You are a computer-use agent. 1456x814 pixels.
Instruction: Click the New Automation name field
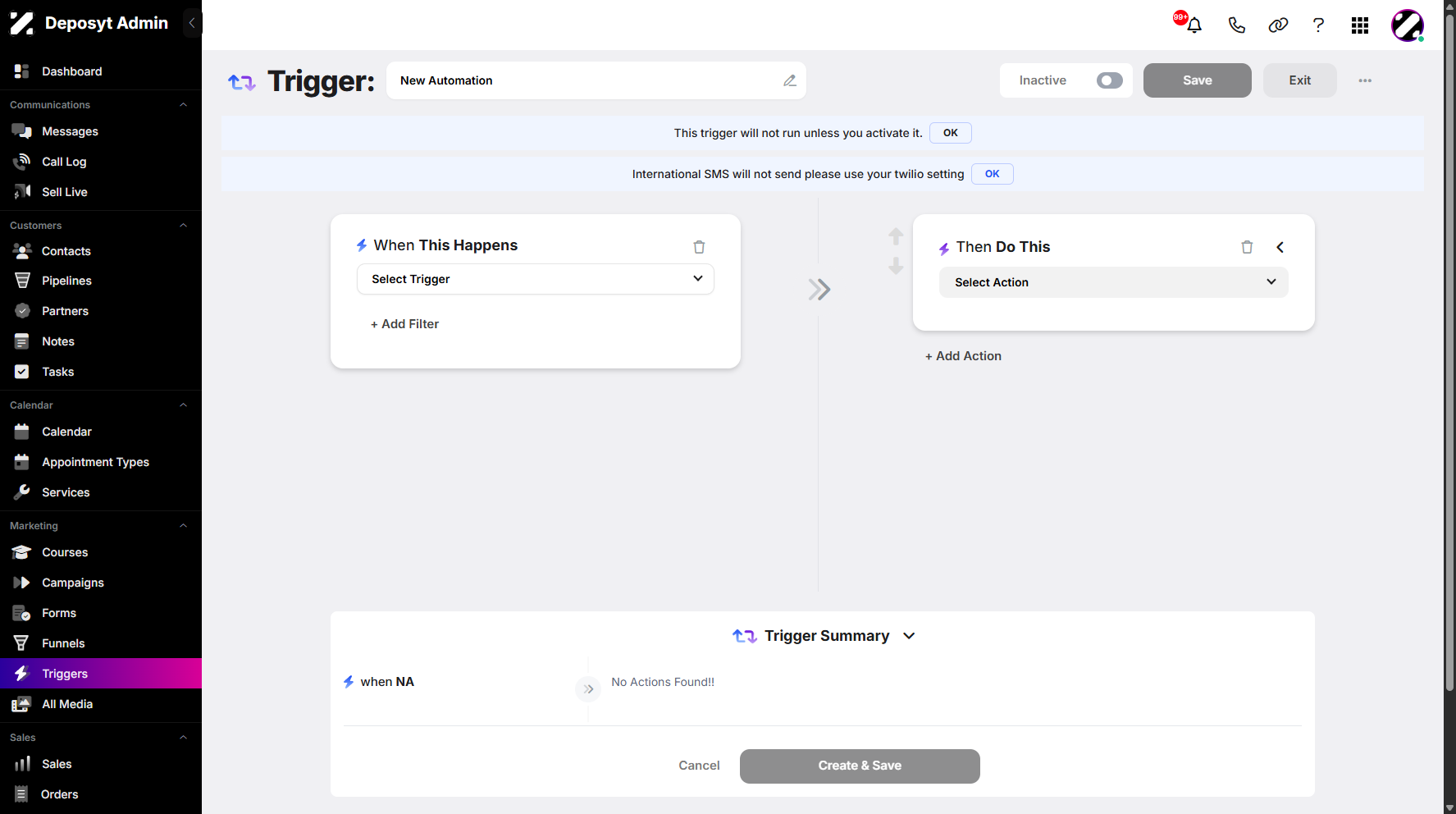pyautogui.click(x=596, y=80)
